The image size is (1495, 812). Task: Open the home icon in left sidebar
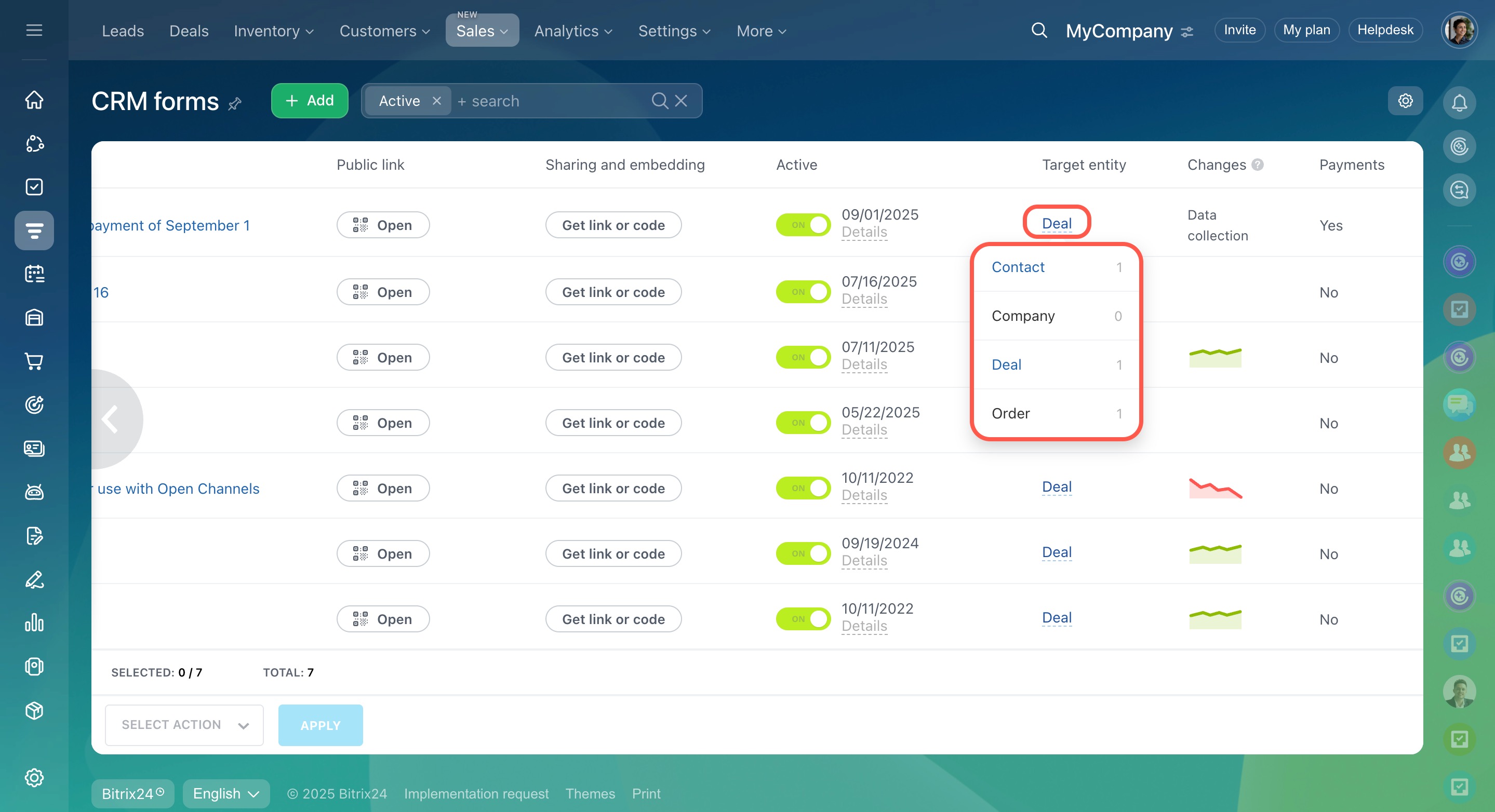pyautogui.click(x=34, y=100)
